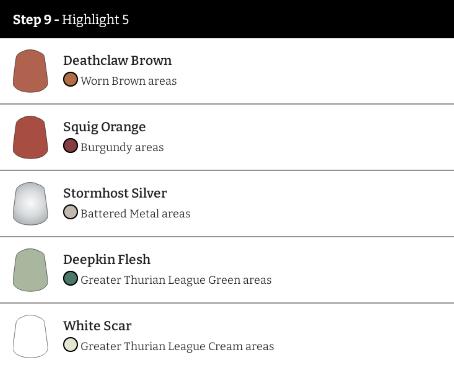The height and width of the screenshot is (365, 454).
Task: Select the White Scar paint pot icon
Action: 30,336
